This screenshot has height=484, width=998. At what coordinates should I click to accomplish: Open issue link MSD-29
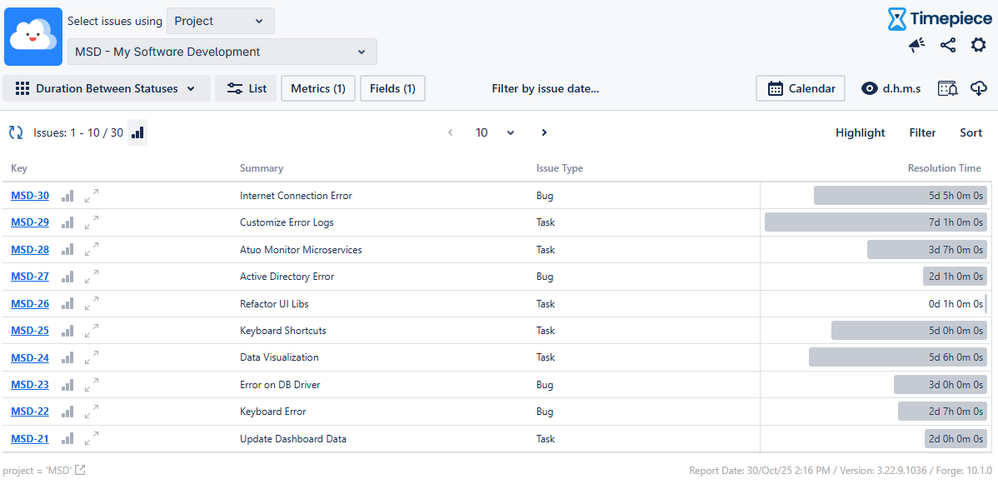(30, 223)
